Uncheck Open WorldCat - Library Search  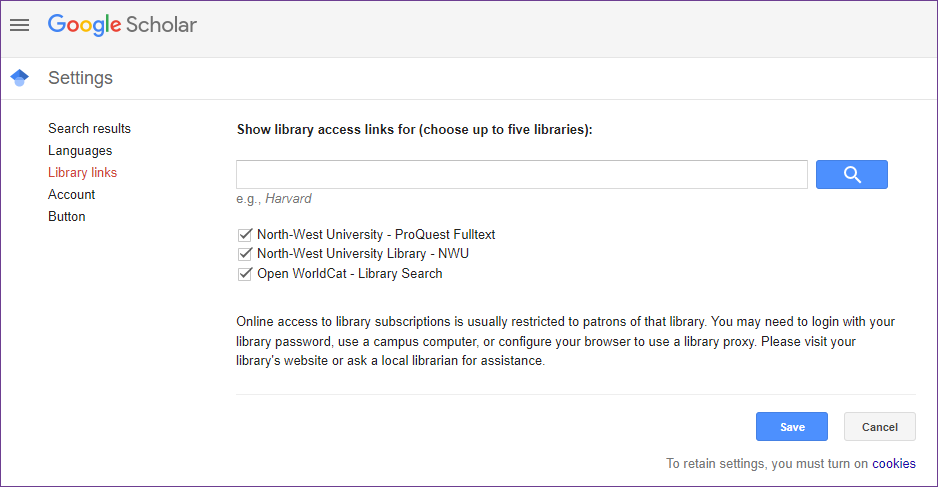(x=245, y=273)
